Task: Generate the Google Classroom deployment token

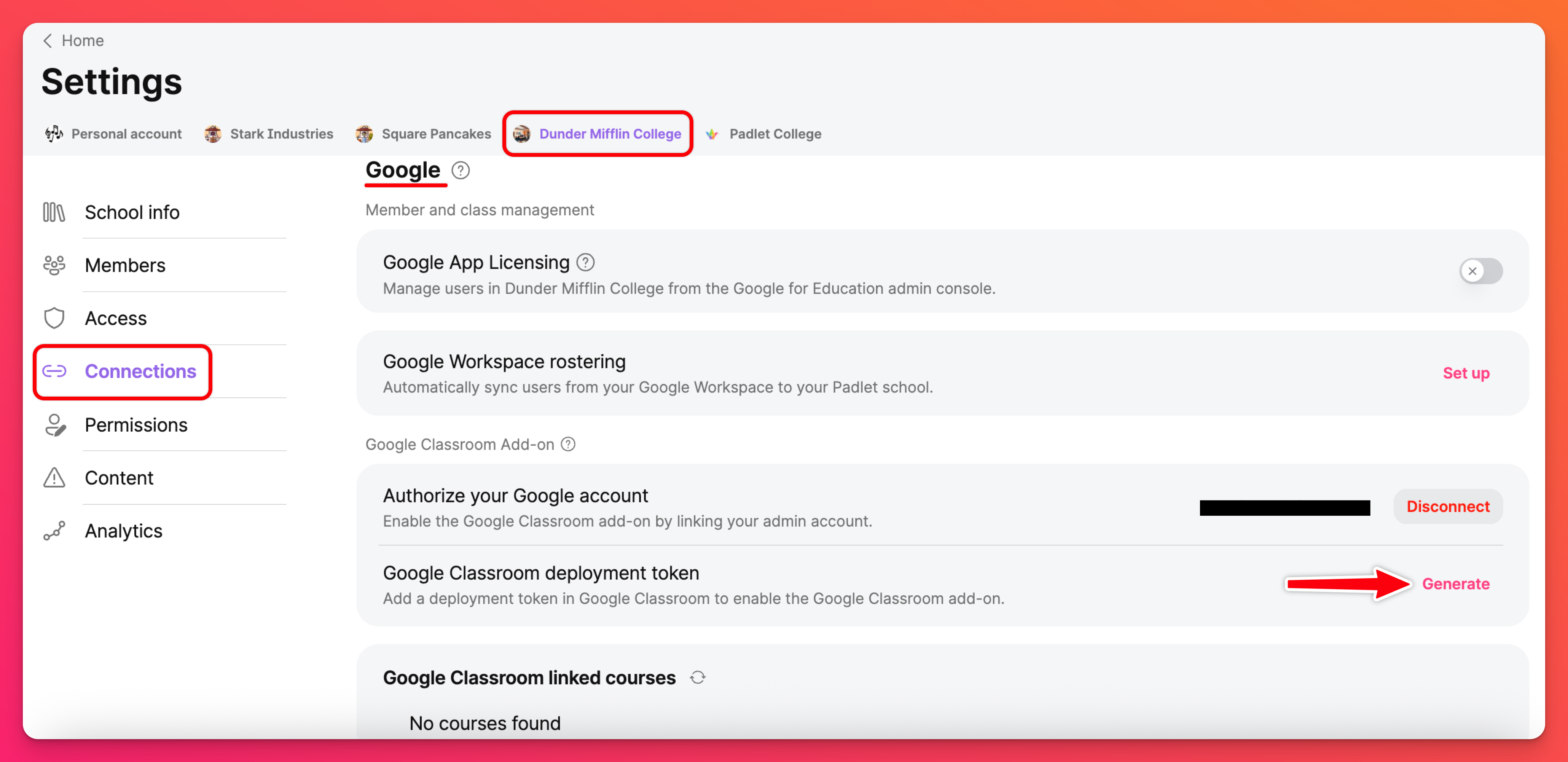Action: tap(1455, 583)
